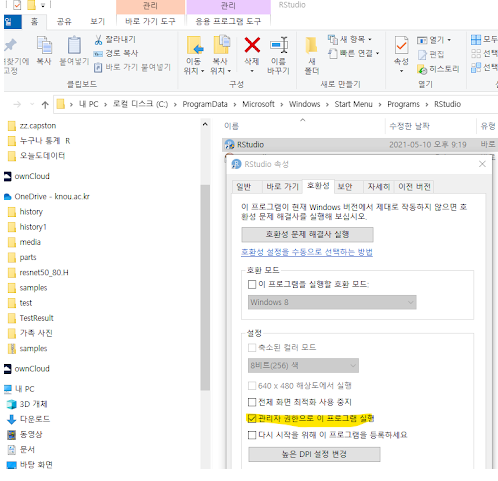Screen dimensions: 498x481
Task: Expand 열기 (Open) dropdown arrow
Action: click(449, 40)
